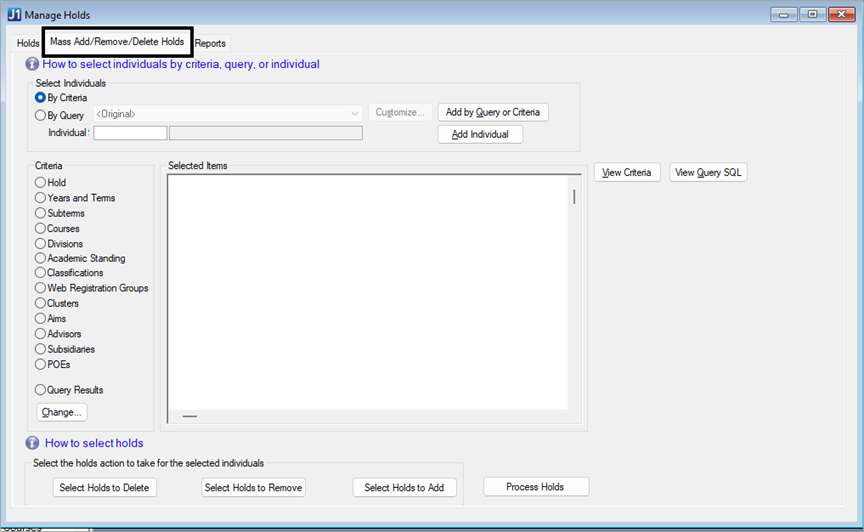This screenshot has height=532, width=864.
Task: Select the Classifications criteria option
Action: [40, 273]
